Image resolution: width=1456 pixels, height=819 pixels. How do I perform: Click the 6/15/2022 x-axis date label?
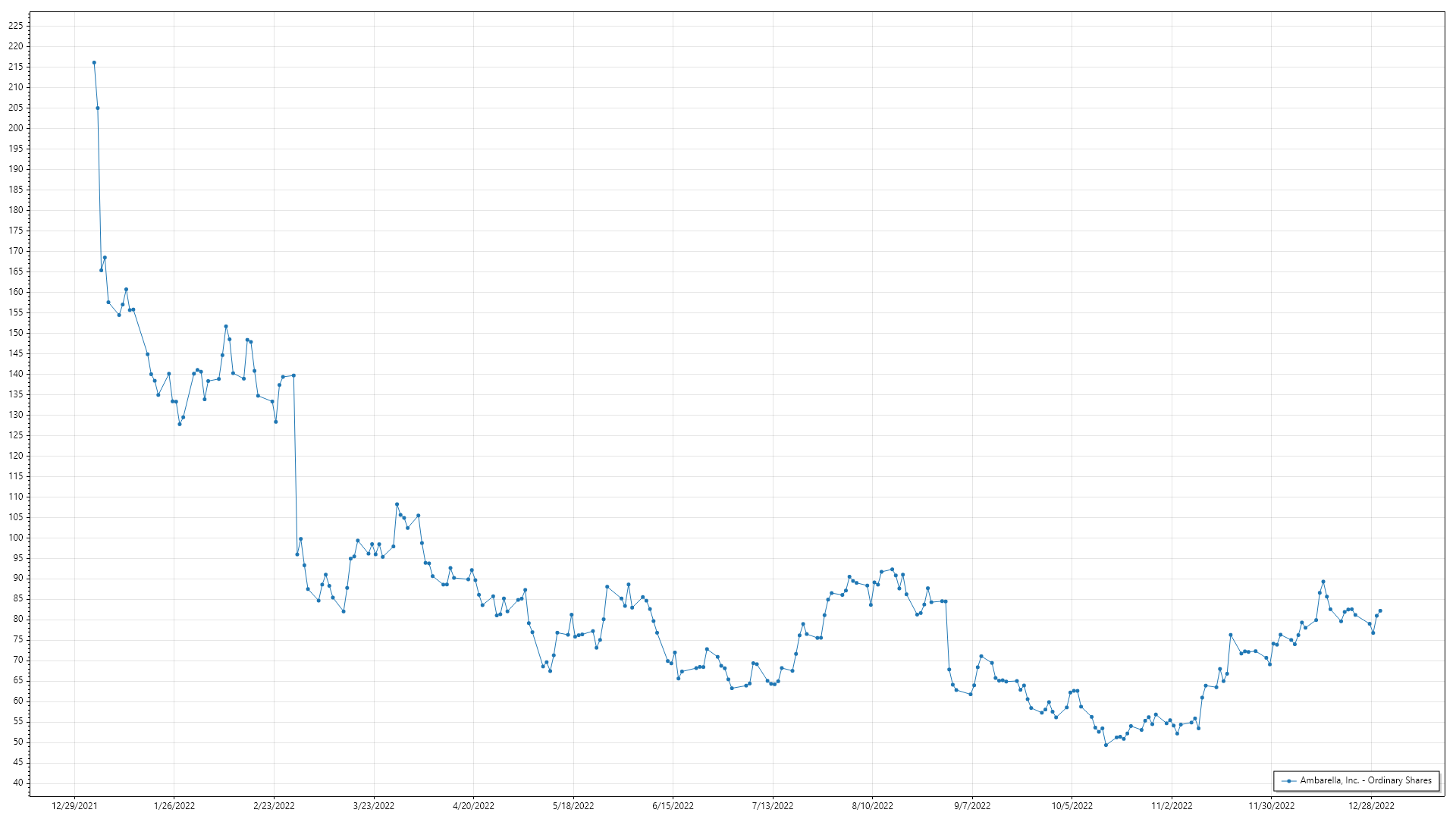(x=673, y=806)
